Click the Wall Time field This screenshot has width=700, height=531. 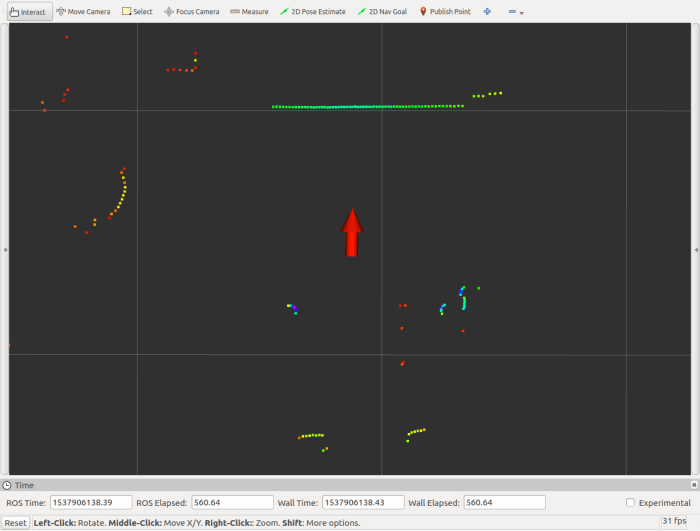point(363,503)
